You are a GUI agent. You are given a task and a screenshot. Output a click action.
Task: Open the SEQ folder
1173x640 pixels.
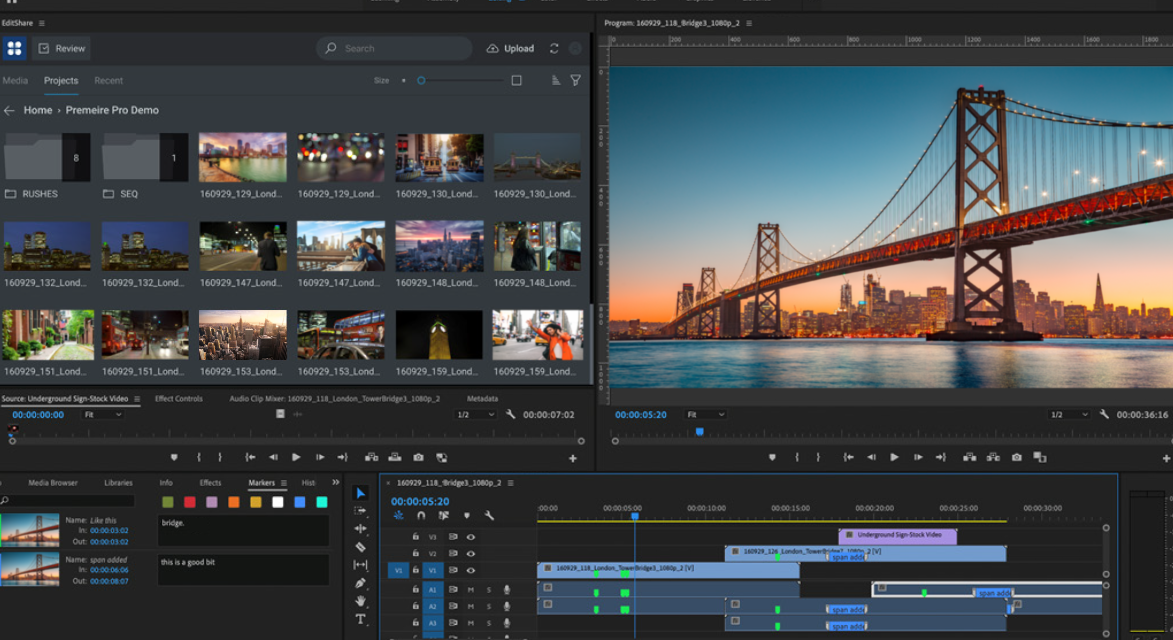pos(145,166)
